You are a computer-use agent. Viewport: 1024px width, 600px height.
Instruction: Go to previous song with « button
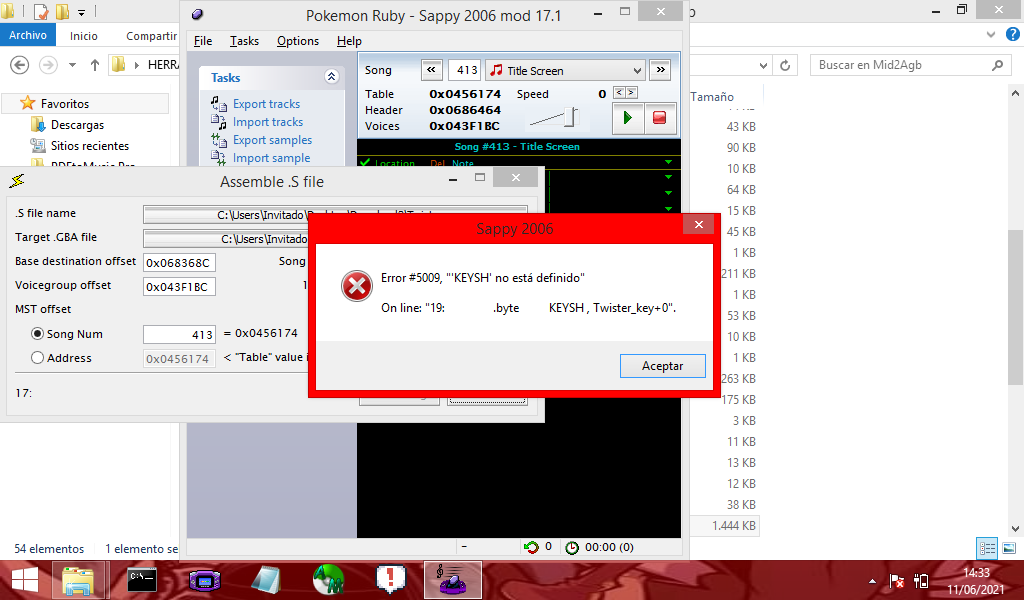[x=432, y=70]
